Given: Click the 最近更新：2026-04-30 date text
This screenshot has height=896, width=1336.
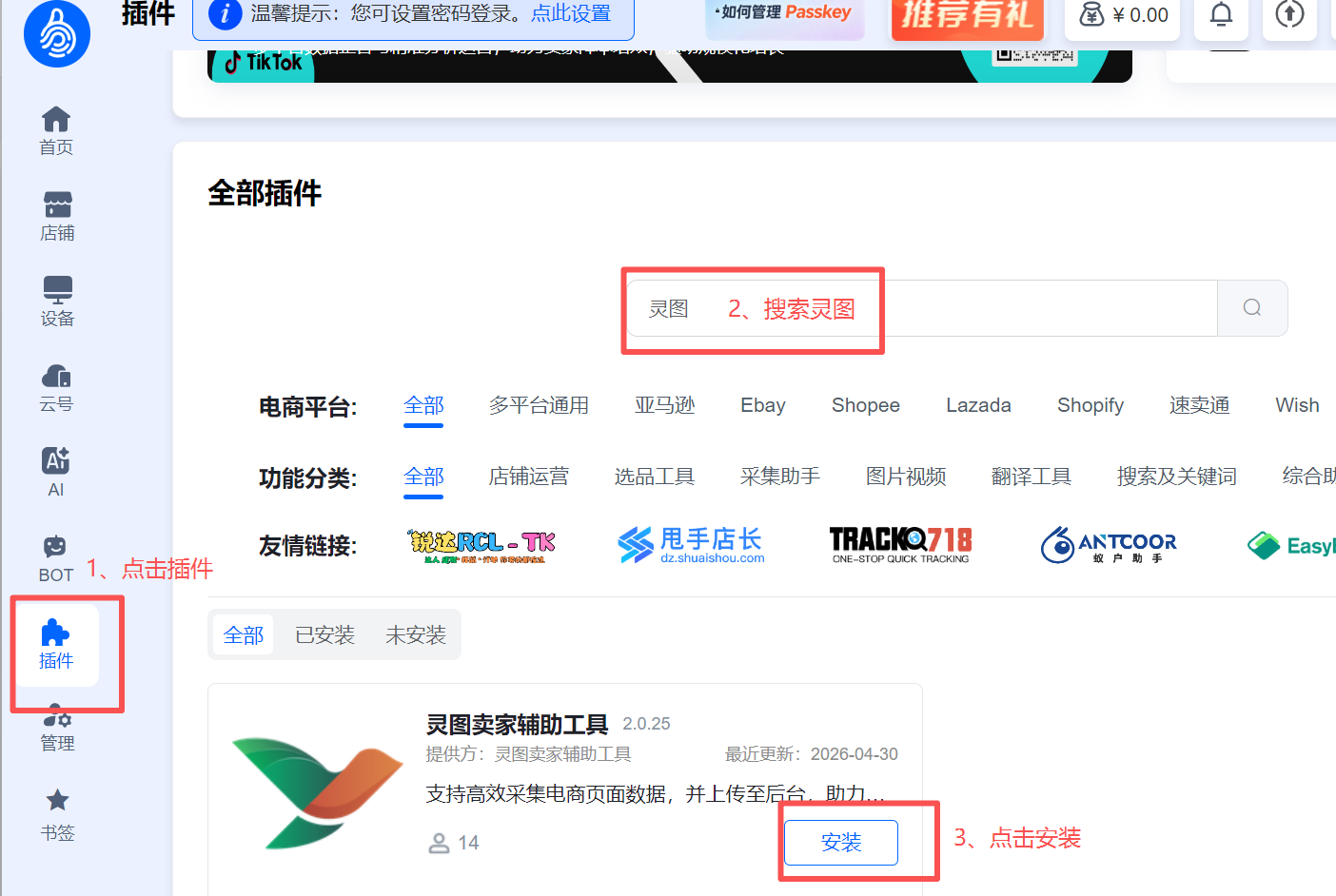Looking at the screenshot, I should tap(812, 754).
